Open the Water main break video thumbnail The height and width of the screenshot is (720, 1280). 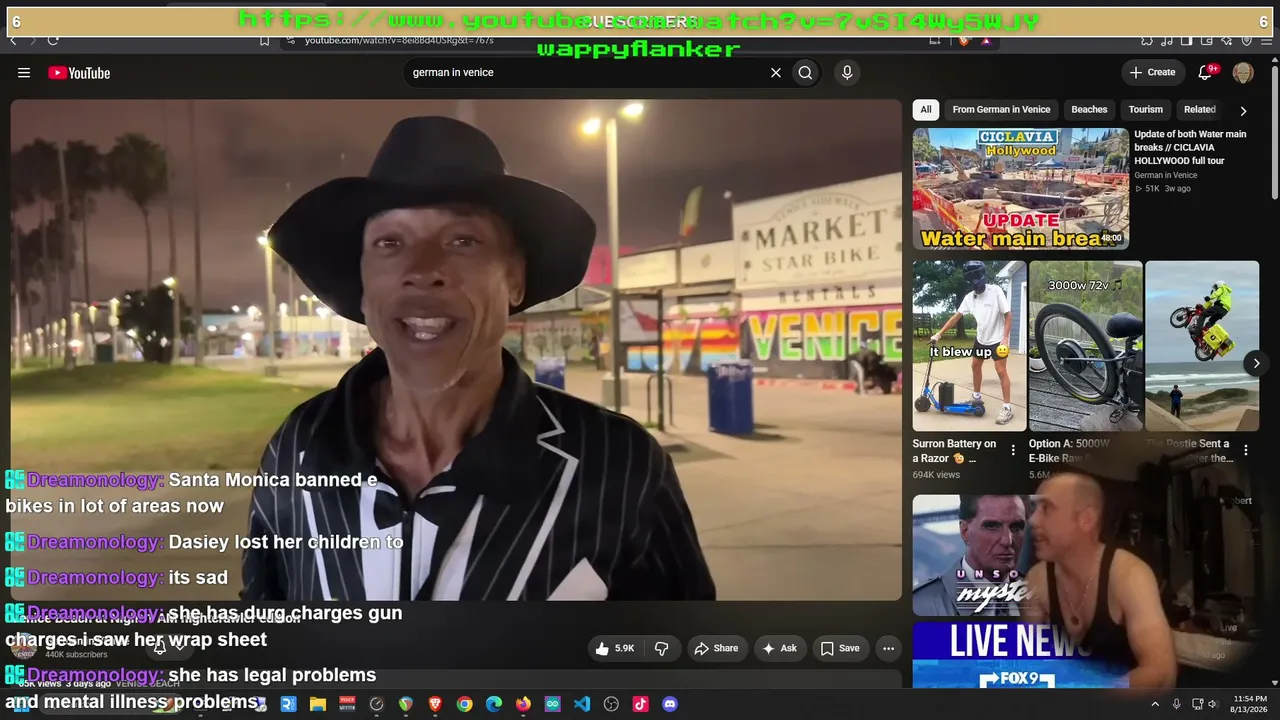1020,189
